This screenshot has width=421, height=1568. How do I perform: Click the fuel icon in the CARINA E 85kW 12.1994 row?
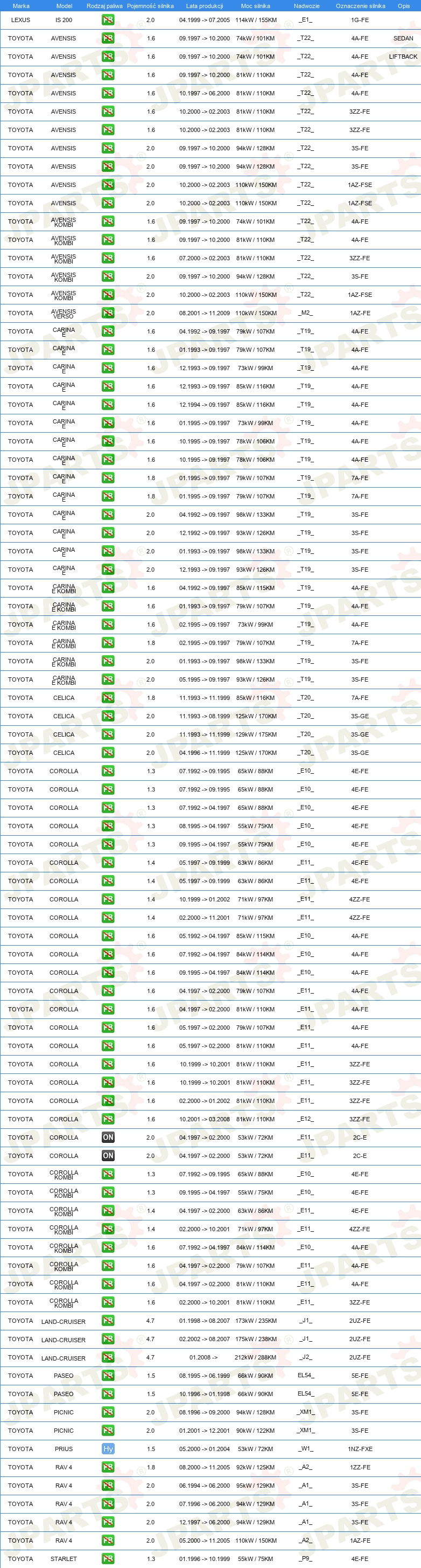point(108,404)
